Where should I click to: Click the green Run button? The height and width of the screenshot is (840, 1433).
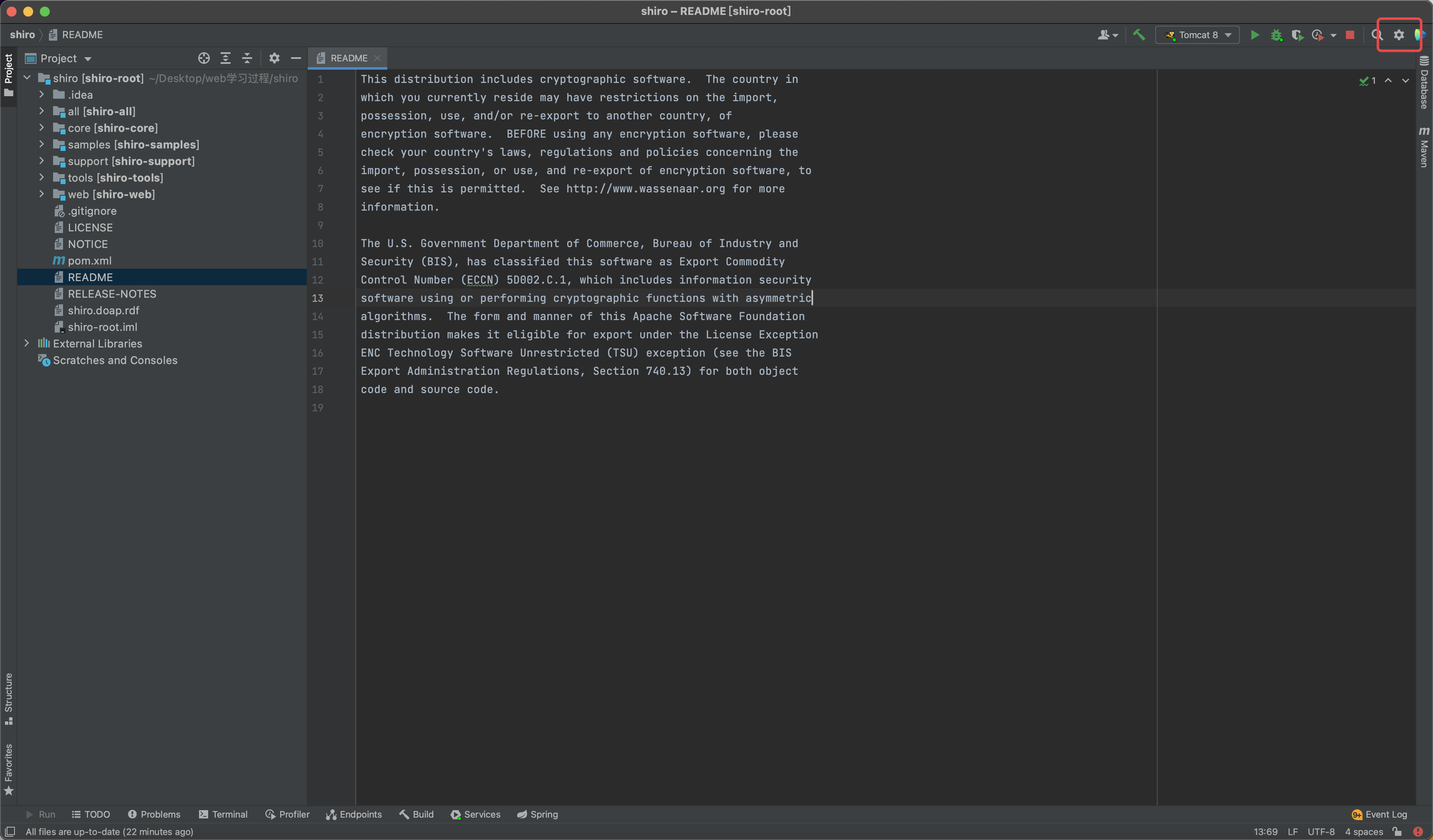tap(1254, 35)
